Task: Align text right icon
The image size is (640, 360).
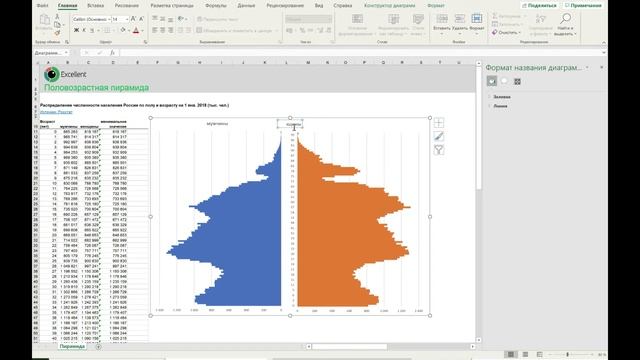Action: pyautogui.click(x=170, y=30)
